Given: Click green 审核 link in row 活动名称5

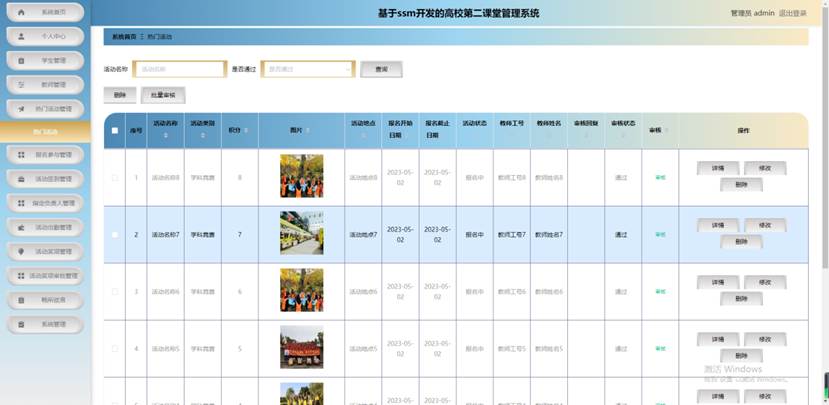Looking at the screenshot, I should point(660,349).
